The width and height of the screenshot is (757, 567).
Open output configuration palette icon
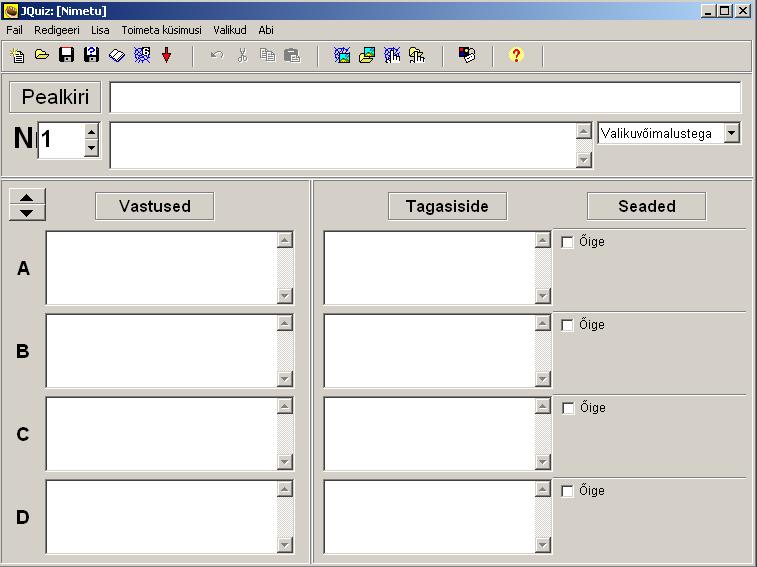[467, 55]
